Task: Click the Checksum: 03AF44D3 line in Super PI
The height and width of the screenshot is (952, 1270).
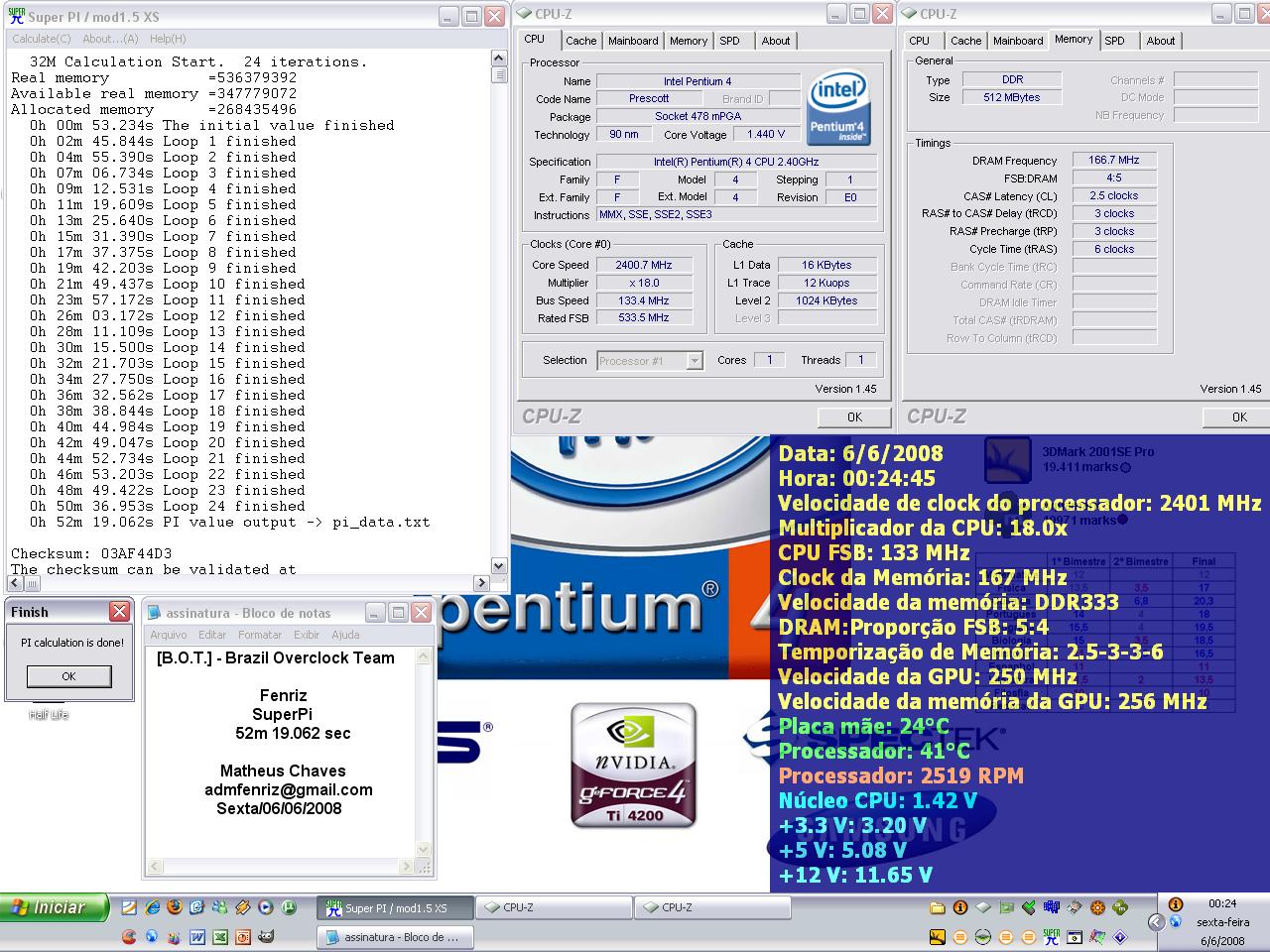Action: coord(91,553)
